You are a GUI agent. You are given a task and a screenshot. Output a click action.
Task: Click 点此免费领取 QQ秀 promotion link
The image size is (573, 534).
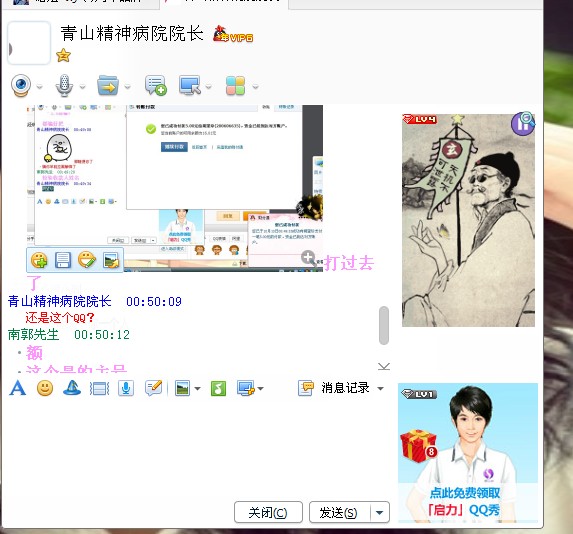[464, 501]
